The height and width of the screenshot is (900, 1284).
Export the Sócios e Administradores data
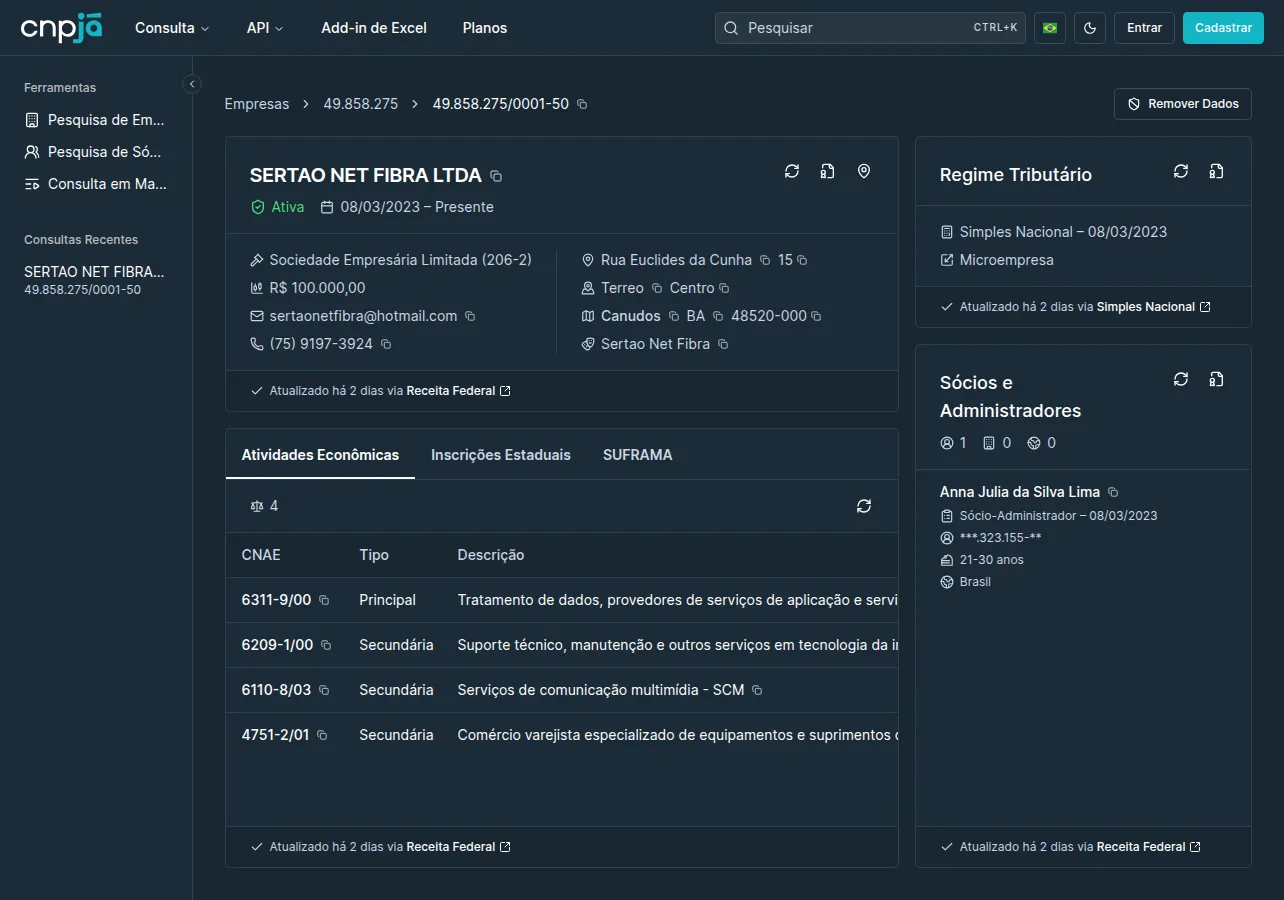(1216, 379)
